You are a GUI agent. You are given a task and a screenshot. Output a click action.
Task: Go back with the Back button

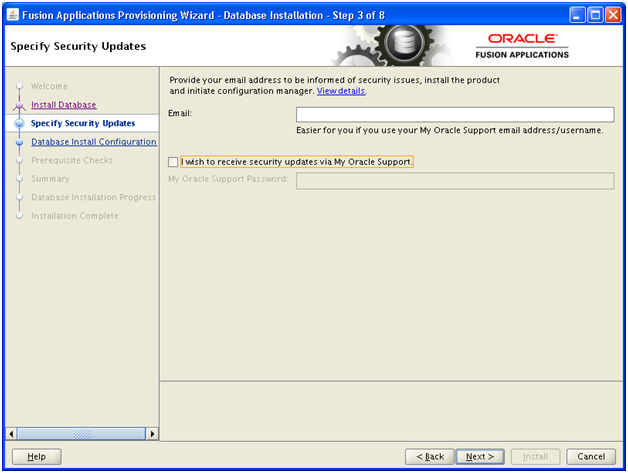pyautogui.click(x=430, y=457)
